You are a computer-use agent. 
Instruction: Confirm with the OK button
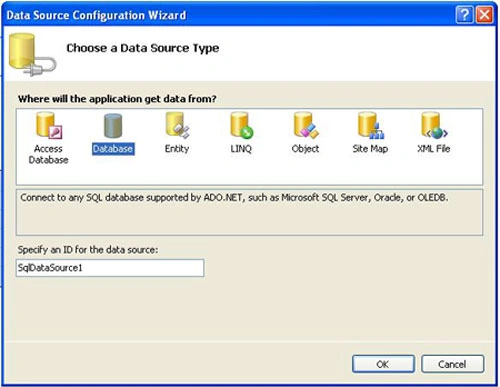383,364
